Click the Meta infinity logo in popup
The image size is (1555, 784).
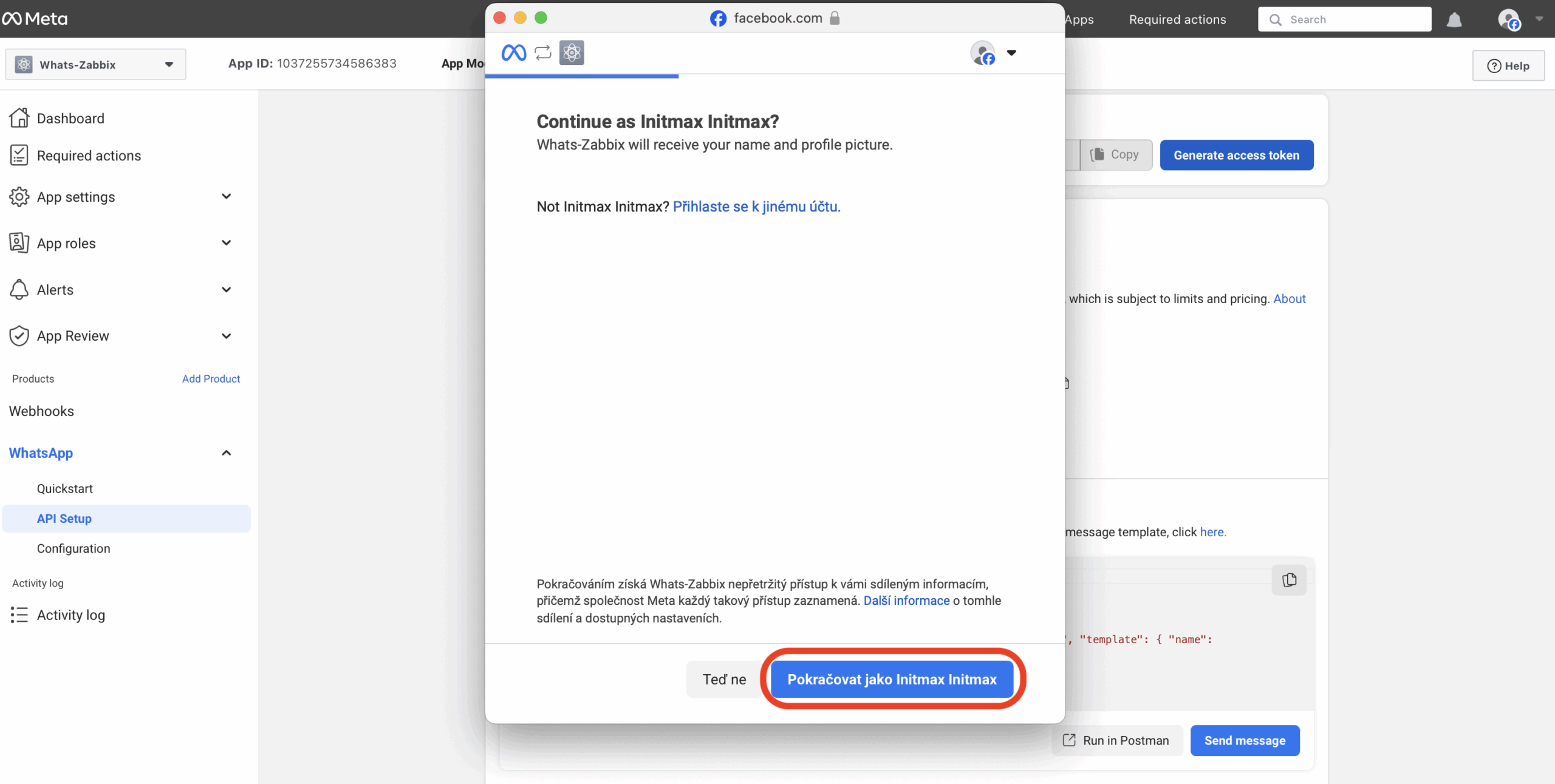pyautogui.click(x=514, y=53)
